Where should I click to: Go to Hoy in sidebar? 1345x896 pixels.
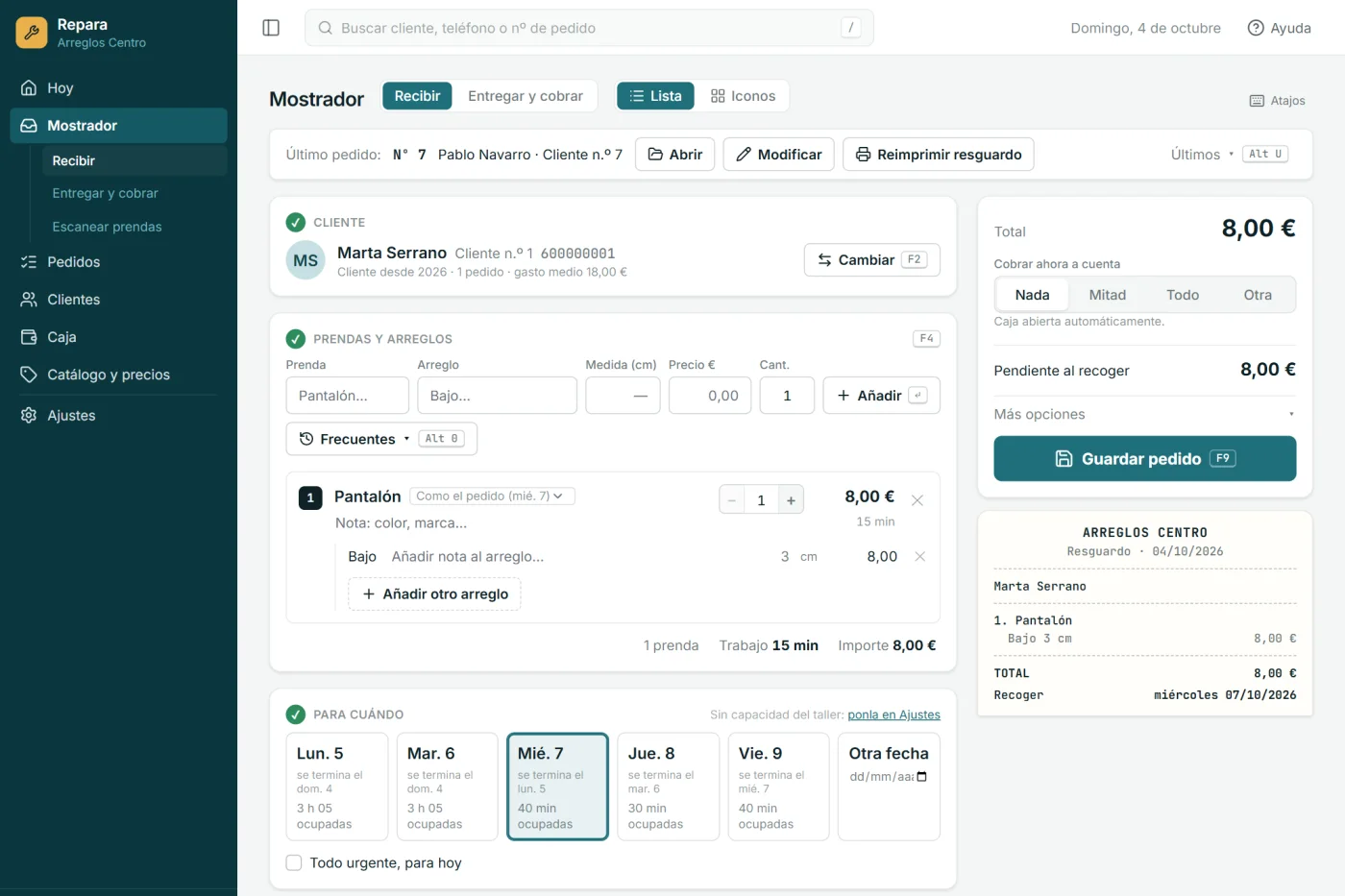pos(119,88)
